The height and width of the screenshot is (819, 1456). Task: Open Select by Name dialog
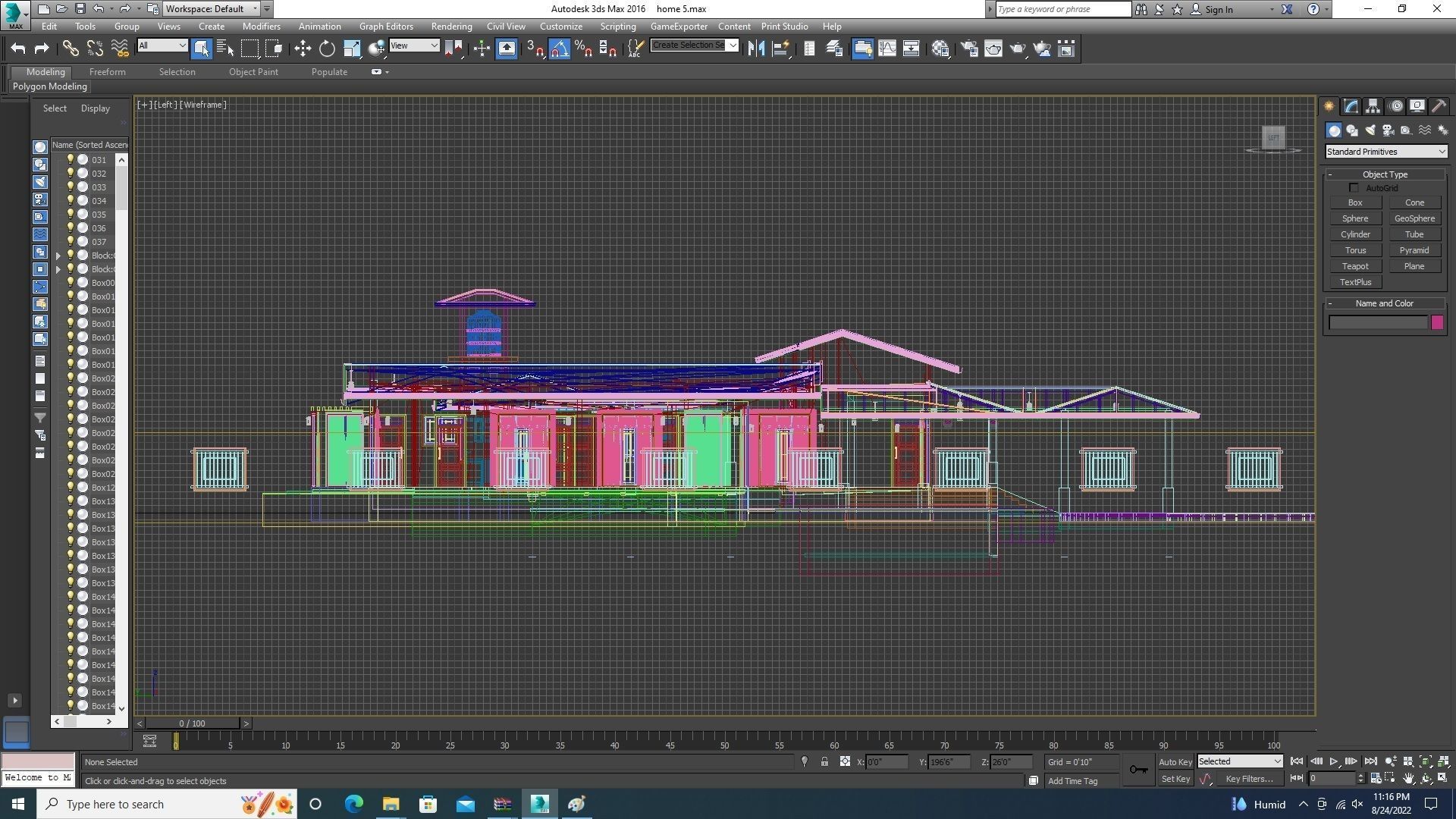tap(225, 49)
